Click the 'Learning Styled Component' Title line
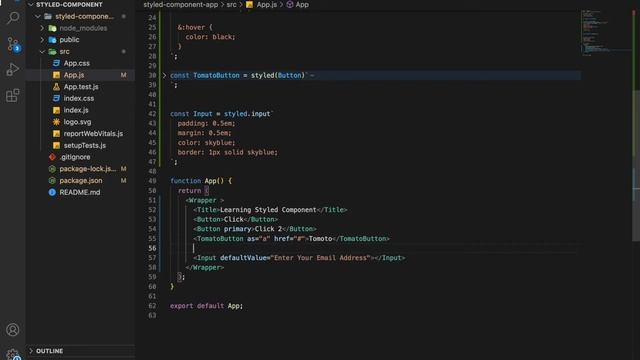Screen dimensions: 640x360 (270, 209)
